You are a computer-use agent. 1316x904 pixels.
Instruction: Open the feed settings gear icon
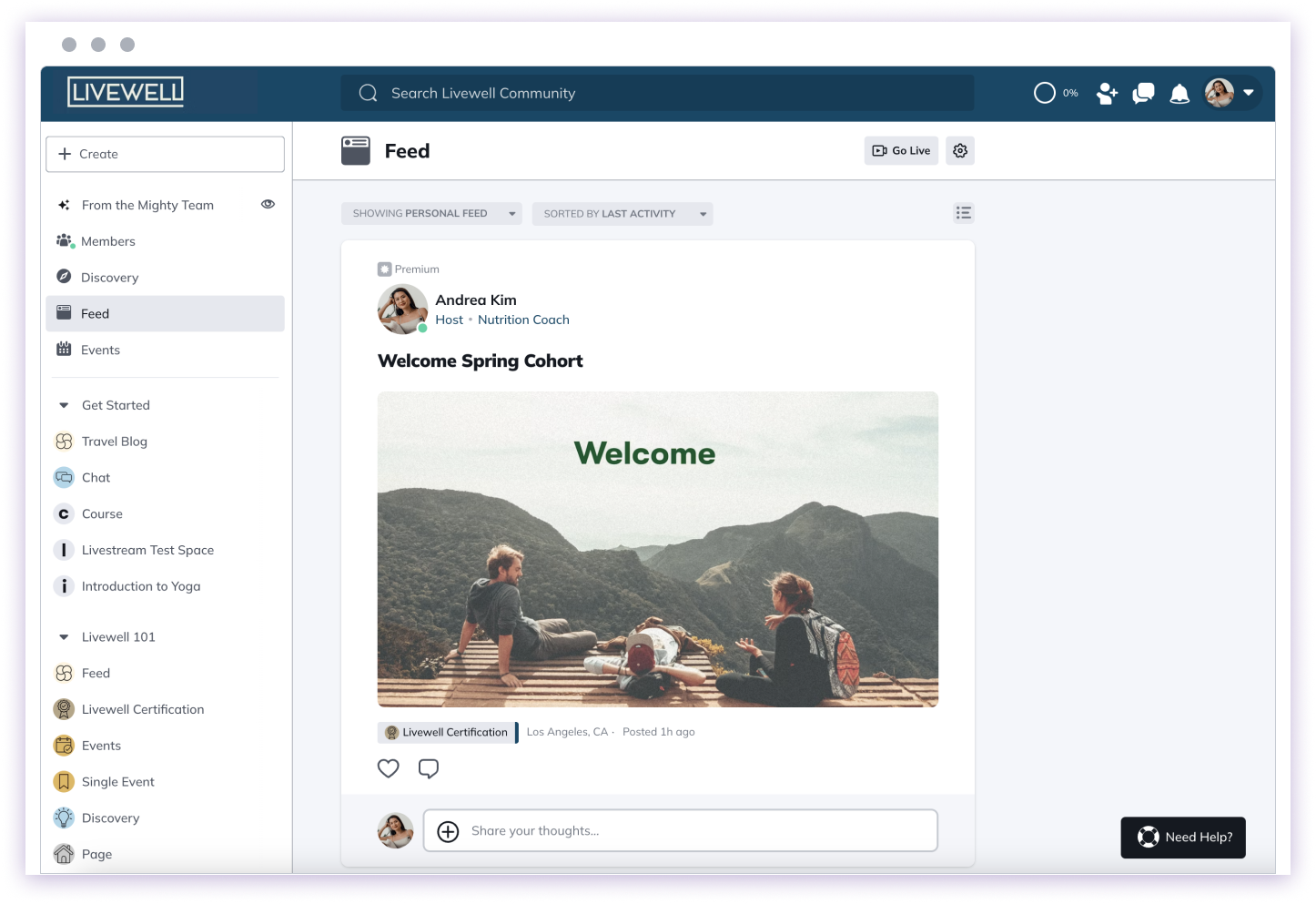click(960, 150)
